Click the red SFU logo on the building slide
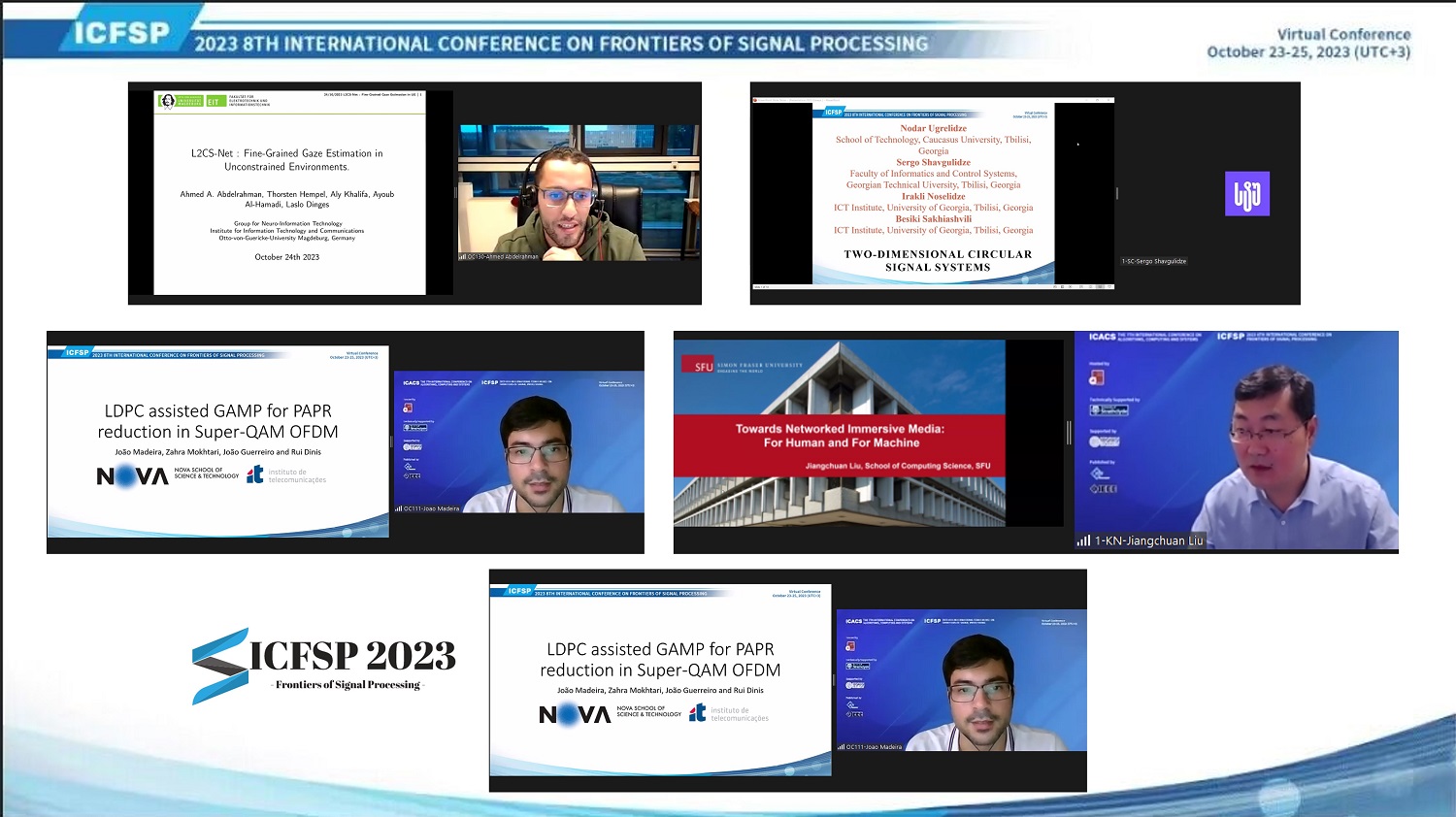1456x817 pixels. click(x=698, y=366)
